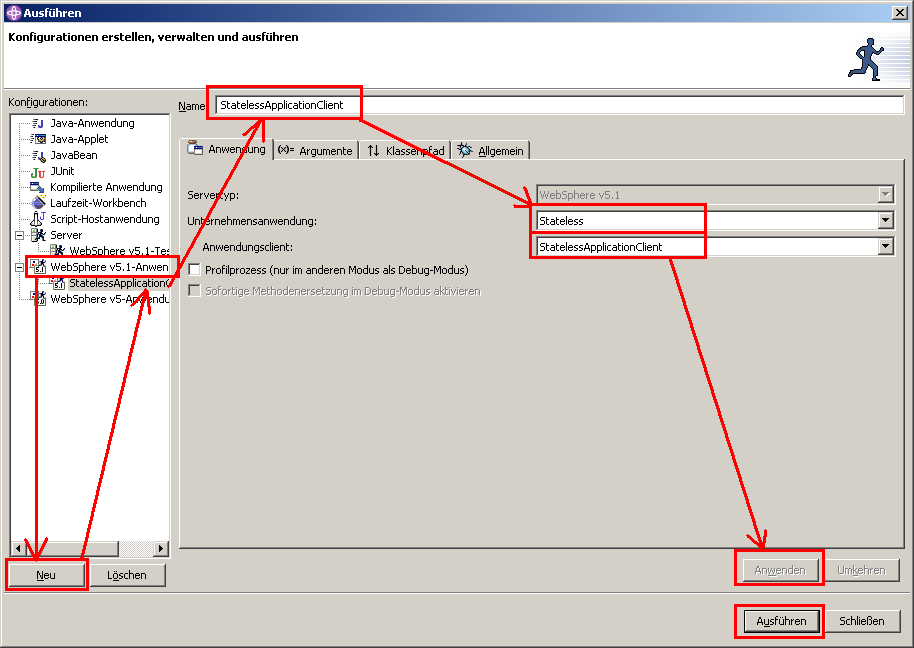The image size is (914, 648).
Task: Click the Löschen button
Action: click(127, 575)
